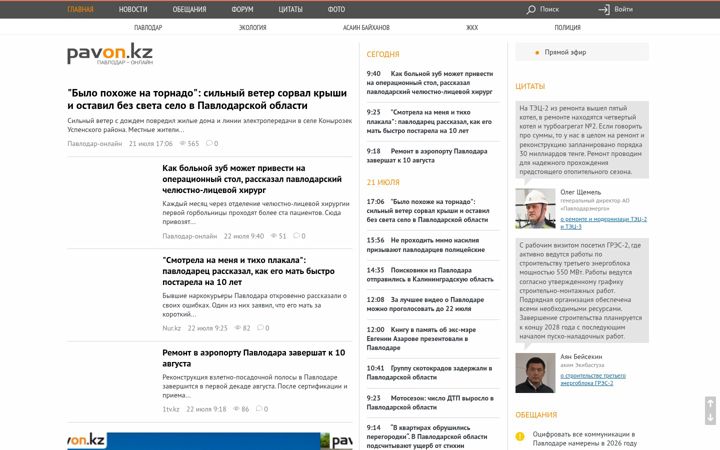Image resolution: width=720 pixels, height=450 pixels.
Task: Select the Павлодар topic tab
Action: (148, 28)
